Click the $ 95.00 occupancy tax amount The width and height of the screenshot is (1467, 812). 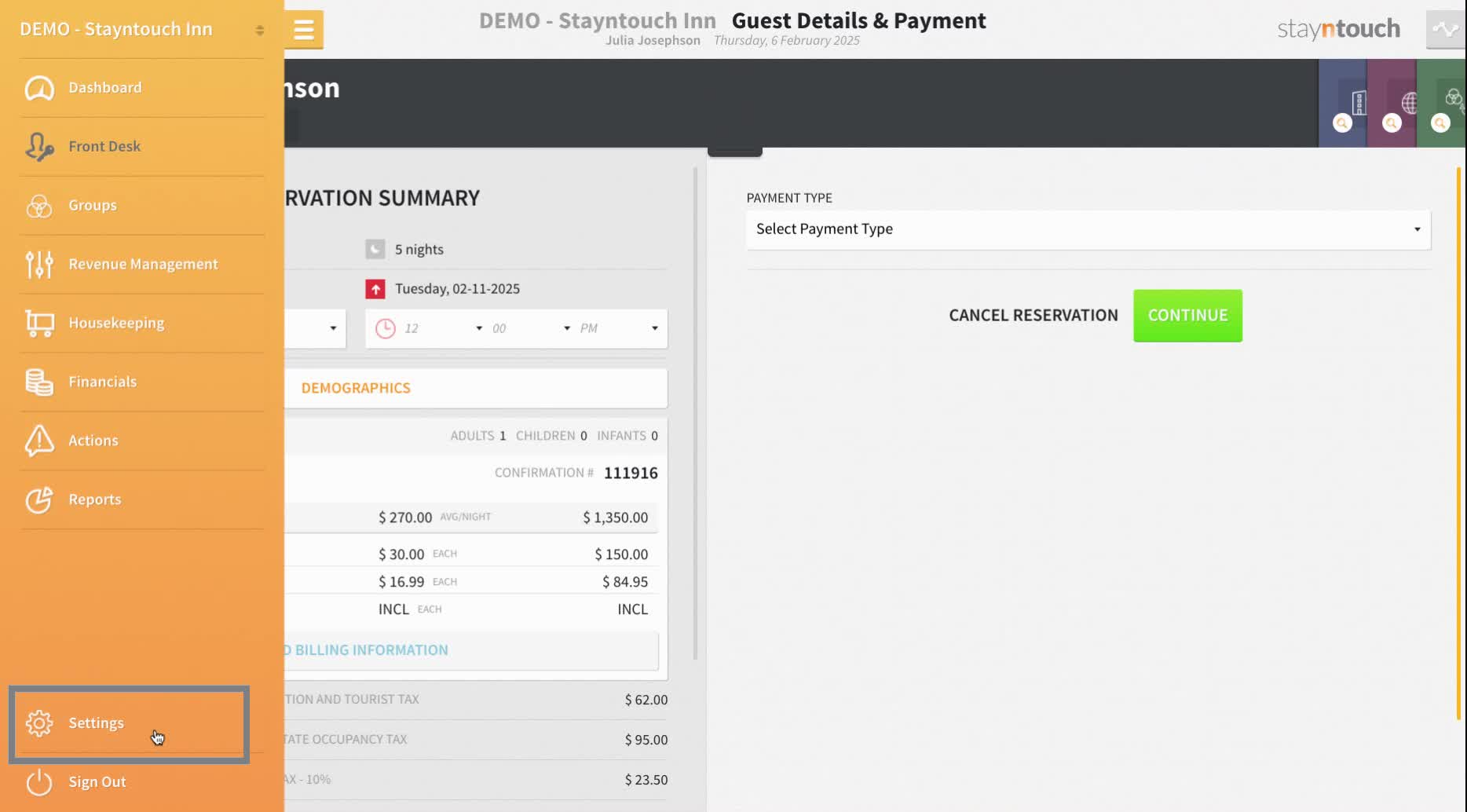coord(646,740)
